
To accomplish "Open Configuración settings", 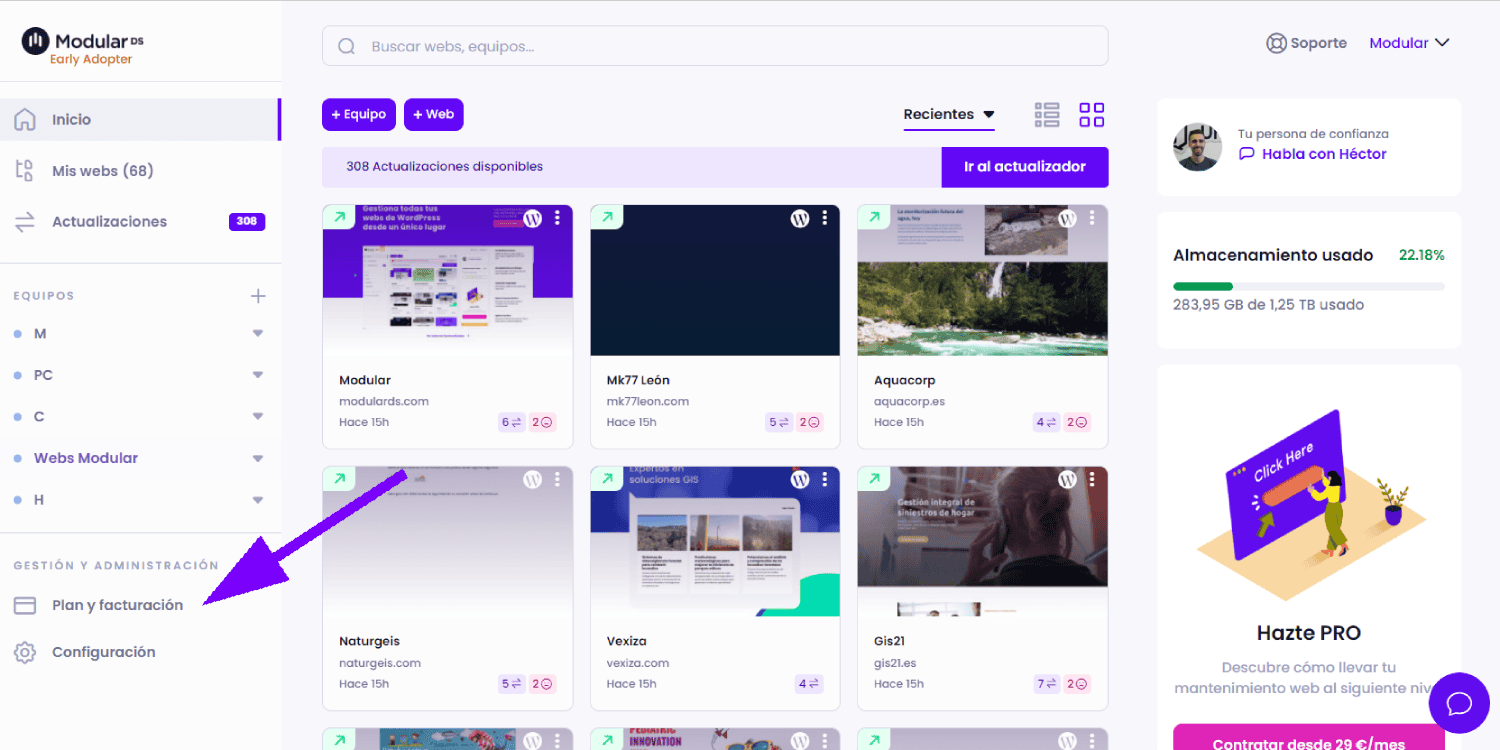I will point(103,652).
